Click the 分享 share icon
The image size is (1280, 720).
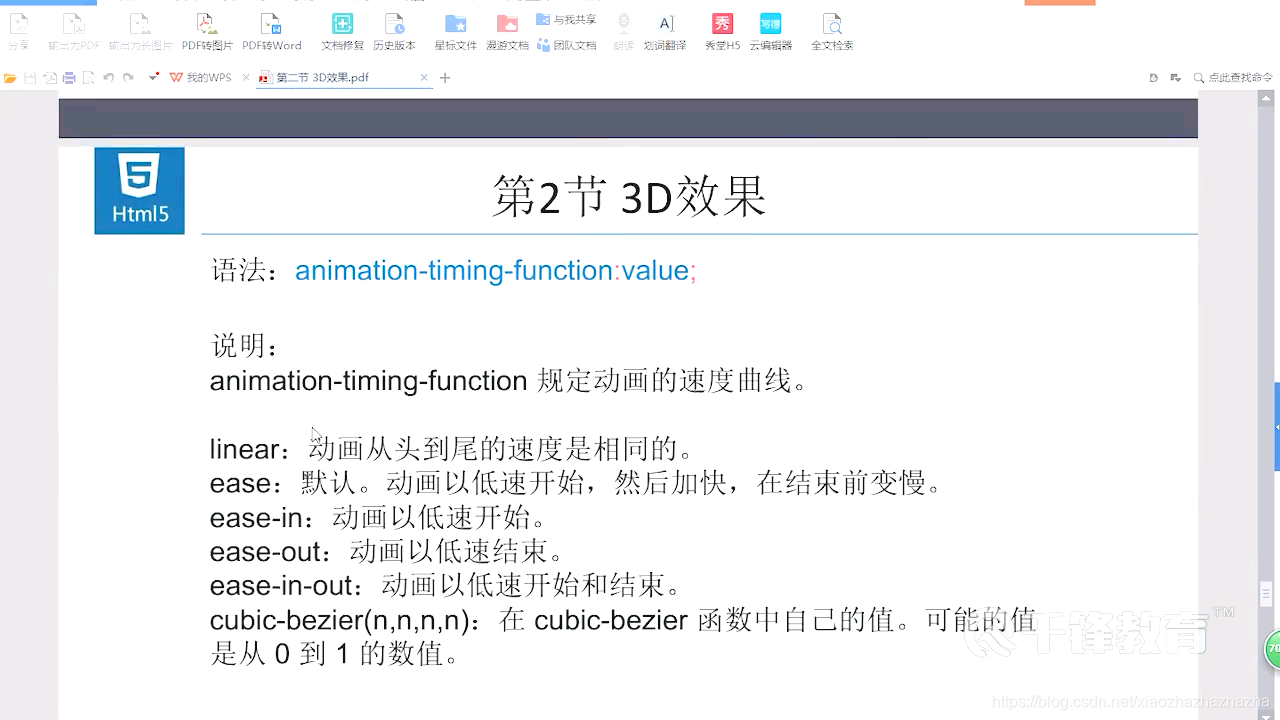(x=18, y=31)
